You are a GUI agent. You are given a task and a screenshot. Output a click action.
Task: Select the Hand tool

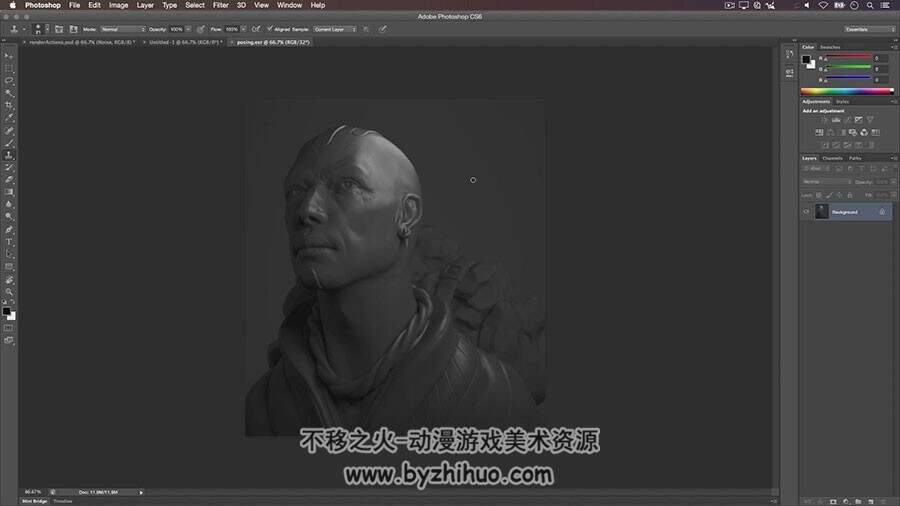(9, 280)
